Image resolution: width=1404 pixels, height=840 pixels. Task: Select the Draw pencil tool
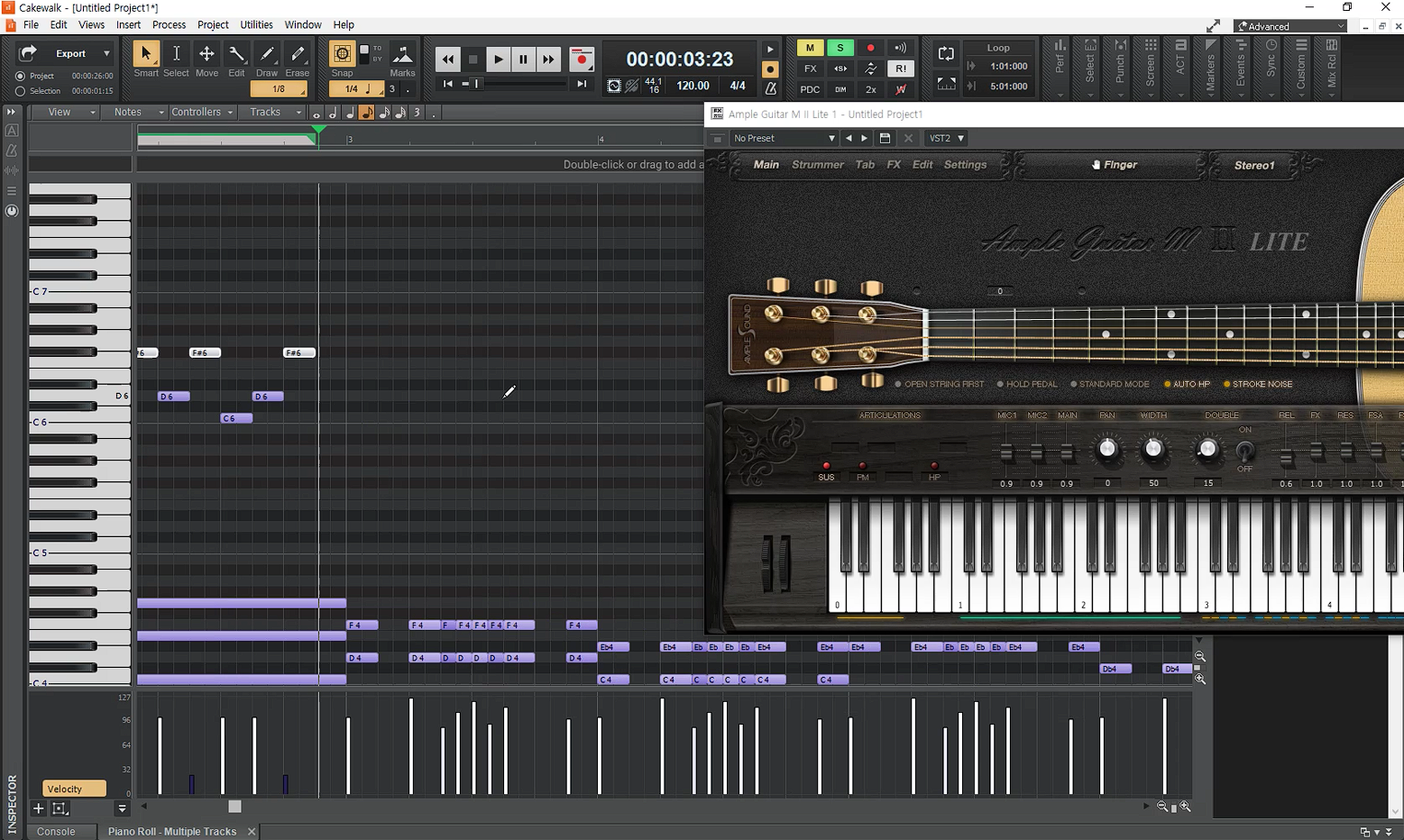point(267,55)
